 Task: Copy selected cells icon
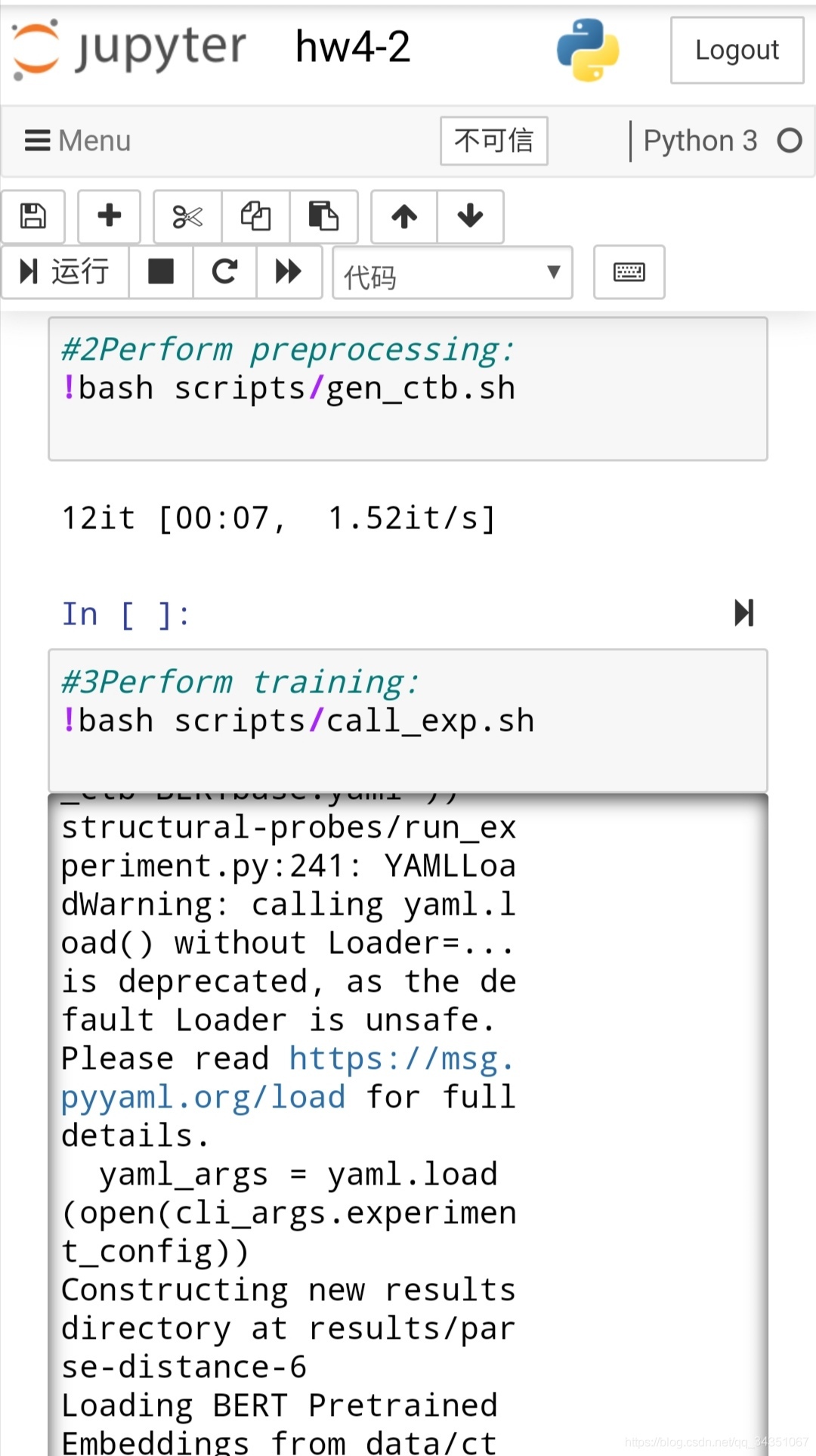(255, 216)
